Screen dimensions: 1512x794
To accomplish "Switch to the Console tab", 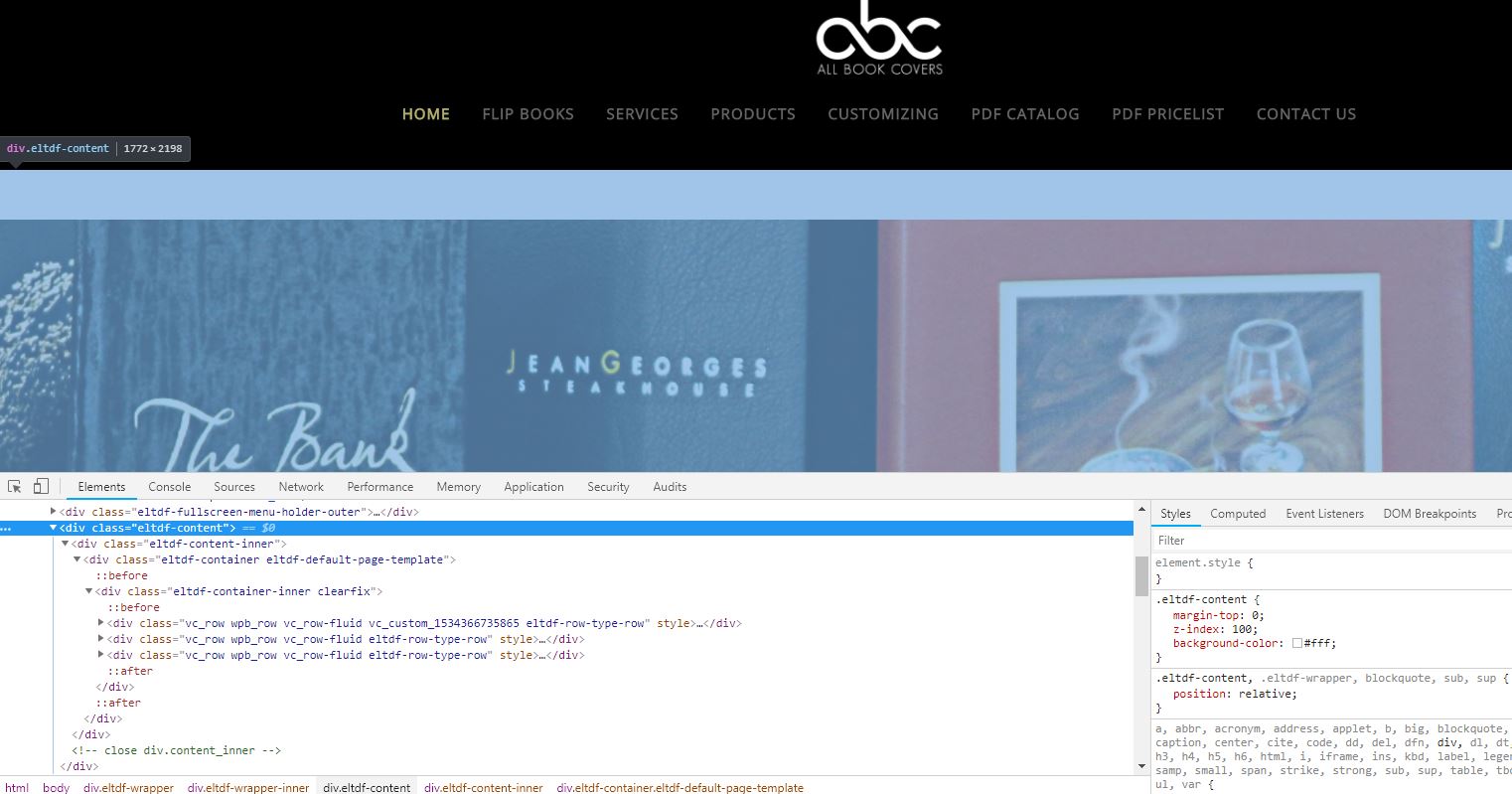I will point(169,487).
